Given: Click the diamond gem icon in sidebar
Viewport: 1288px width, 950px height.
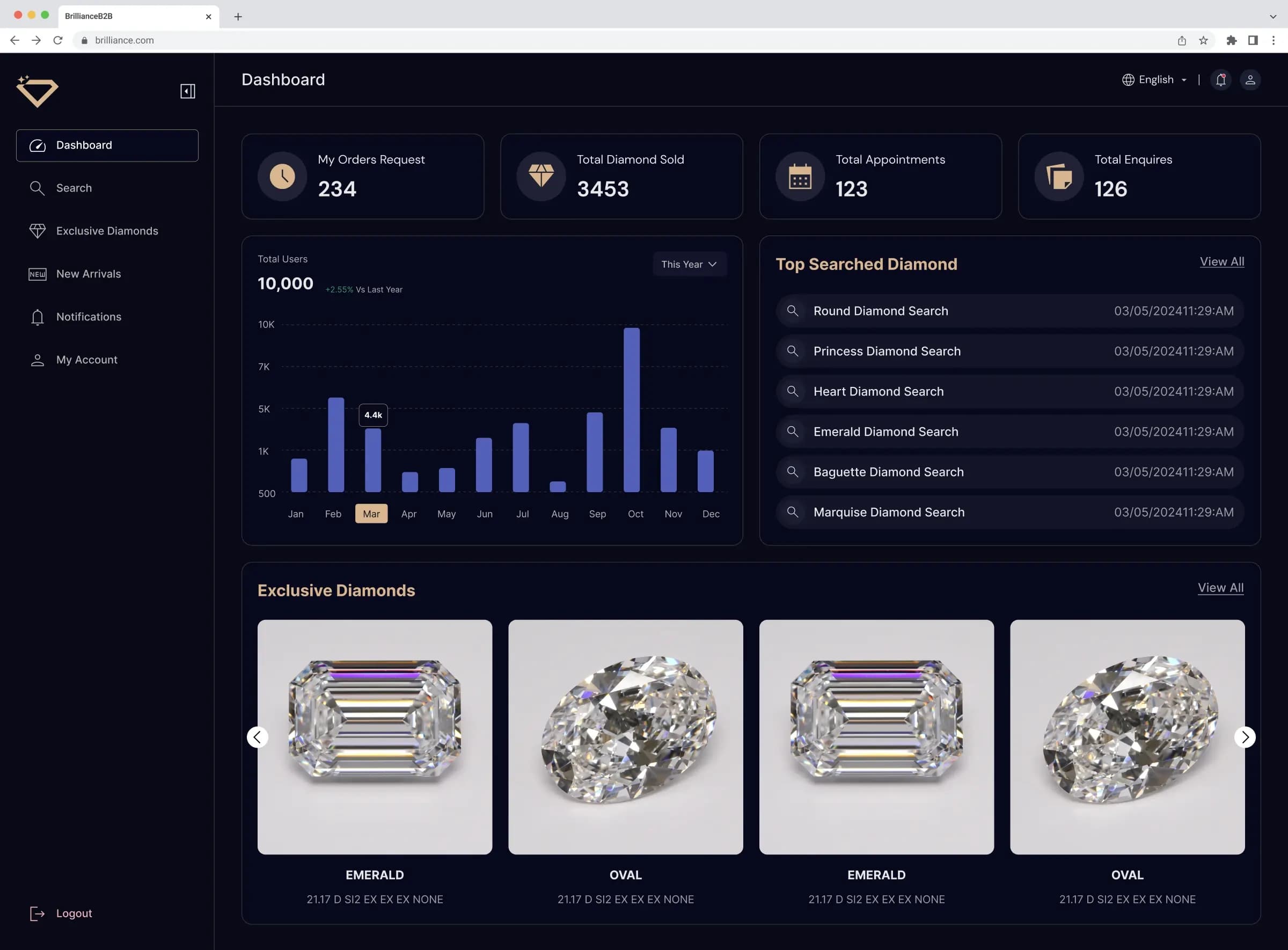Looking at the screenshot, I should (37, 231).
